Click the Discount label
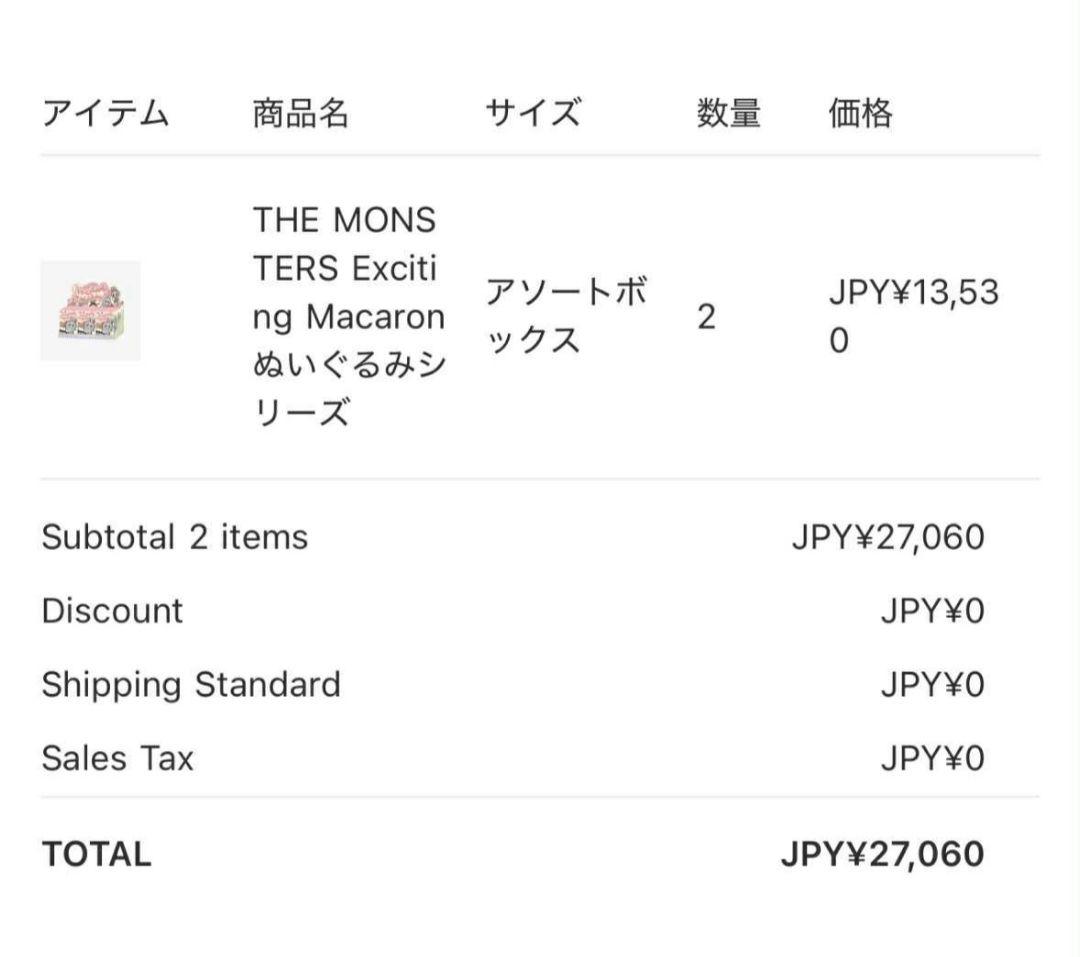This screenshot has height=957, width=1080. [112, 611]
